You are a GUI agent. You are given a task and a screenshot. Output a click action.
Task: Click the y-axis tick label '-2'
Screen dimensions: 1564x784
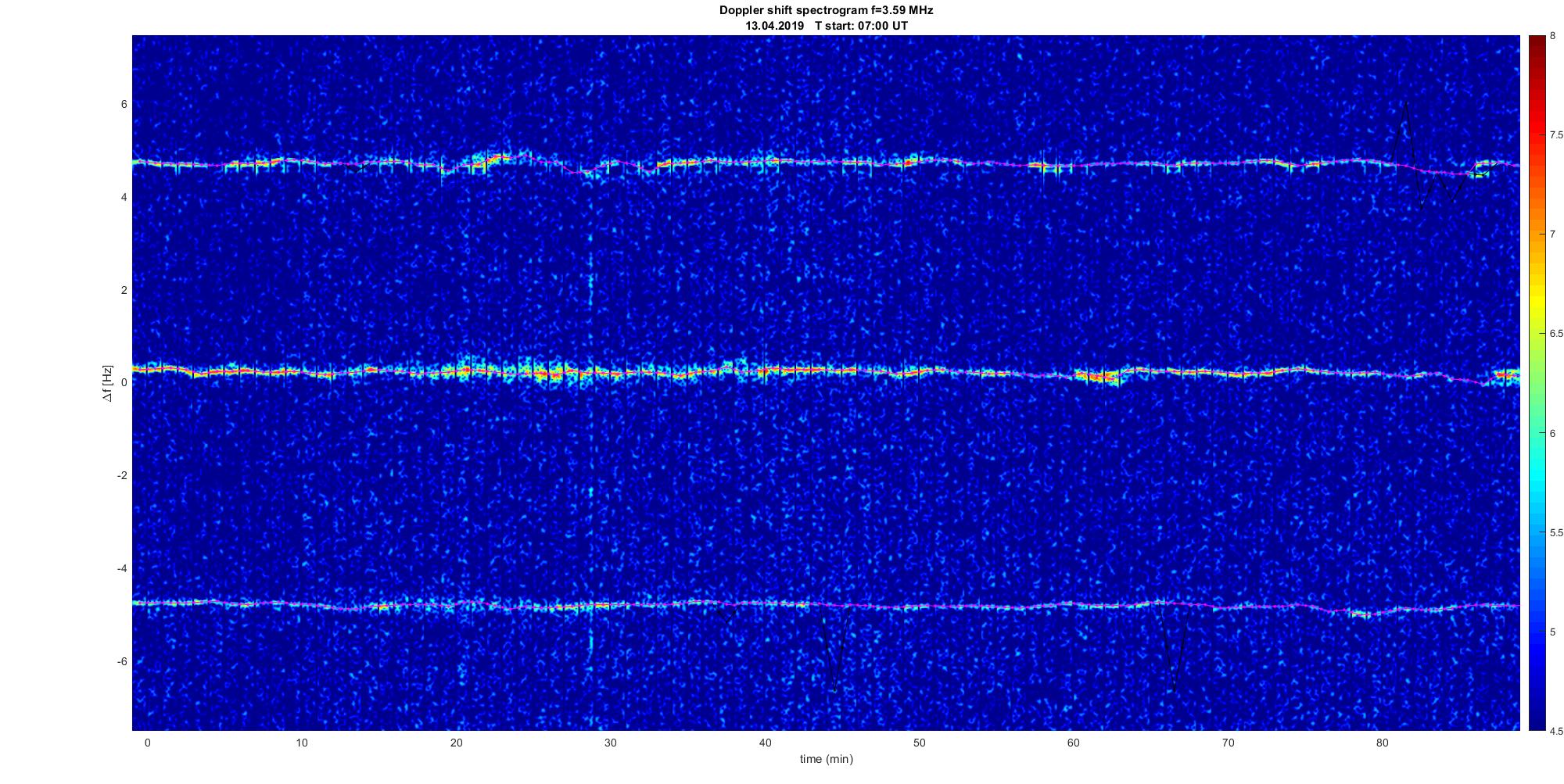point(123,475)
